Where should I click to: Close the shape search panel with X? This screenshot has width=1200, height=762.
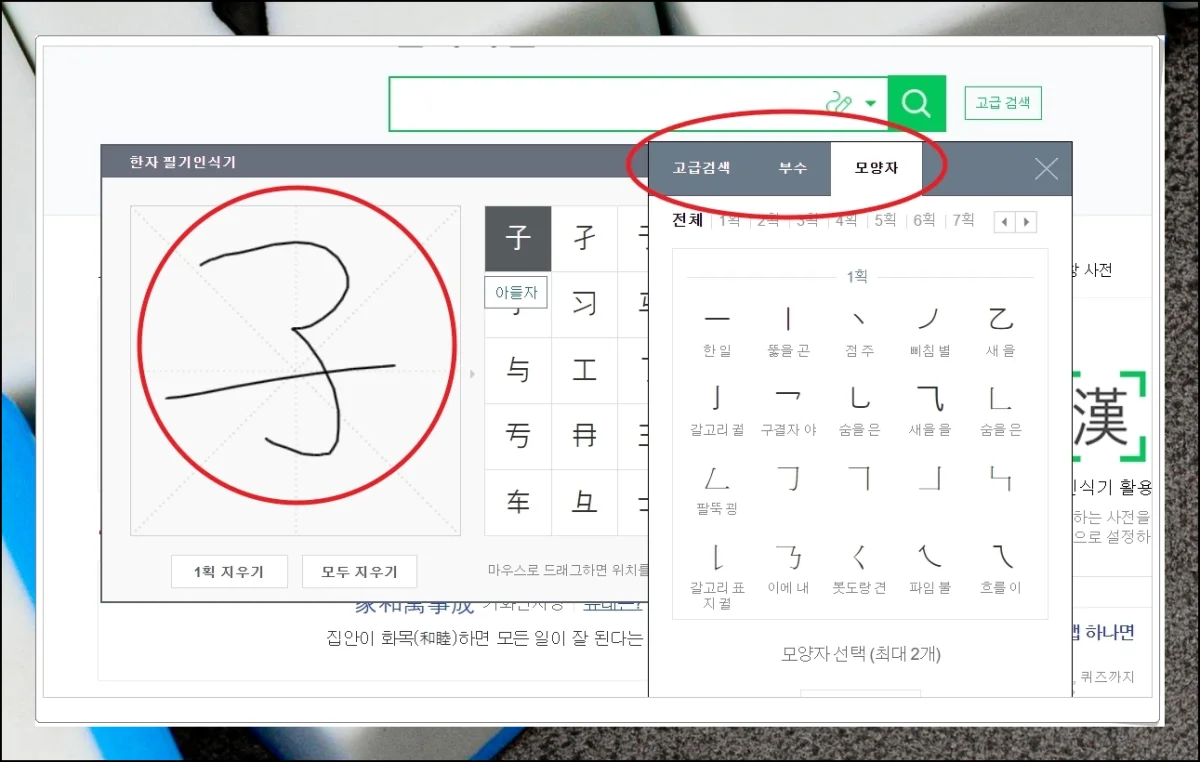click(1046, 169)
